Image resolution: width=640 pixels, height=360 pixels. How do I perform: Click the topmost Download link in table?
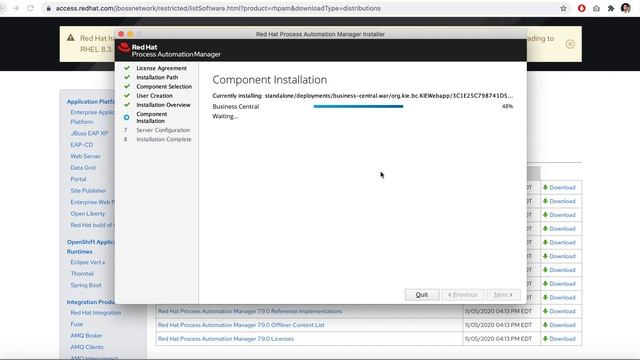click(x=562, y=187)
